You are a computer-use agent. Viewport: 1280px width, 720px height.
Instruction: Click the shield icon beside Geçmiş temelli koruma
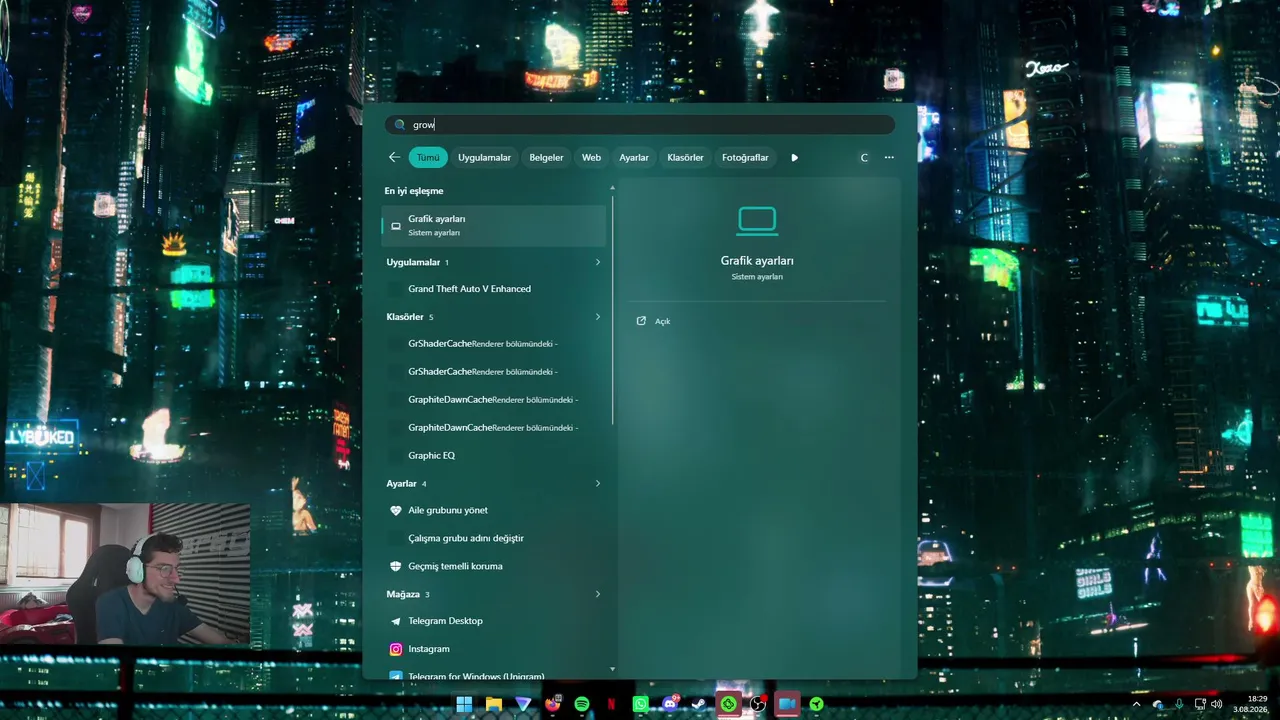tap(396, 566)
